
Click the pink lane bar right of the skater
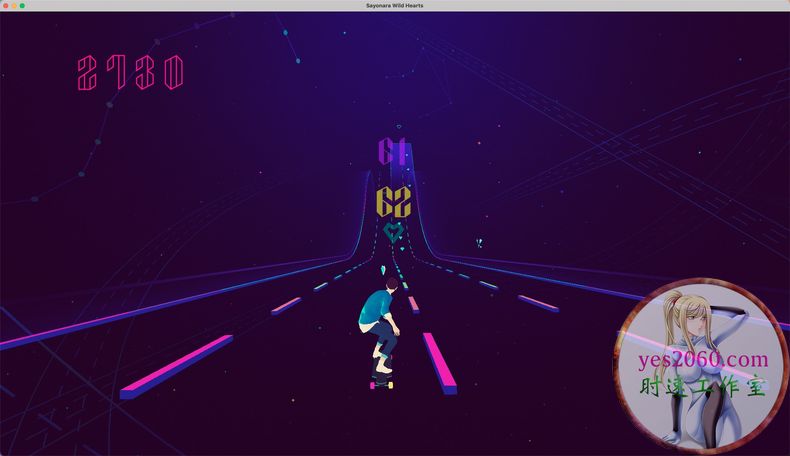click(439, 362)
